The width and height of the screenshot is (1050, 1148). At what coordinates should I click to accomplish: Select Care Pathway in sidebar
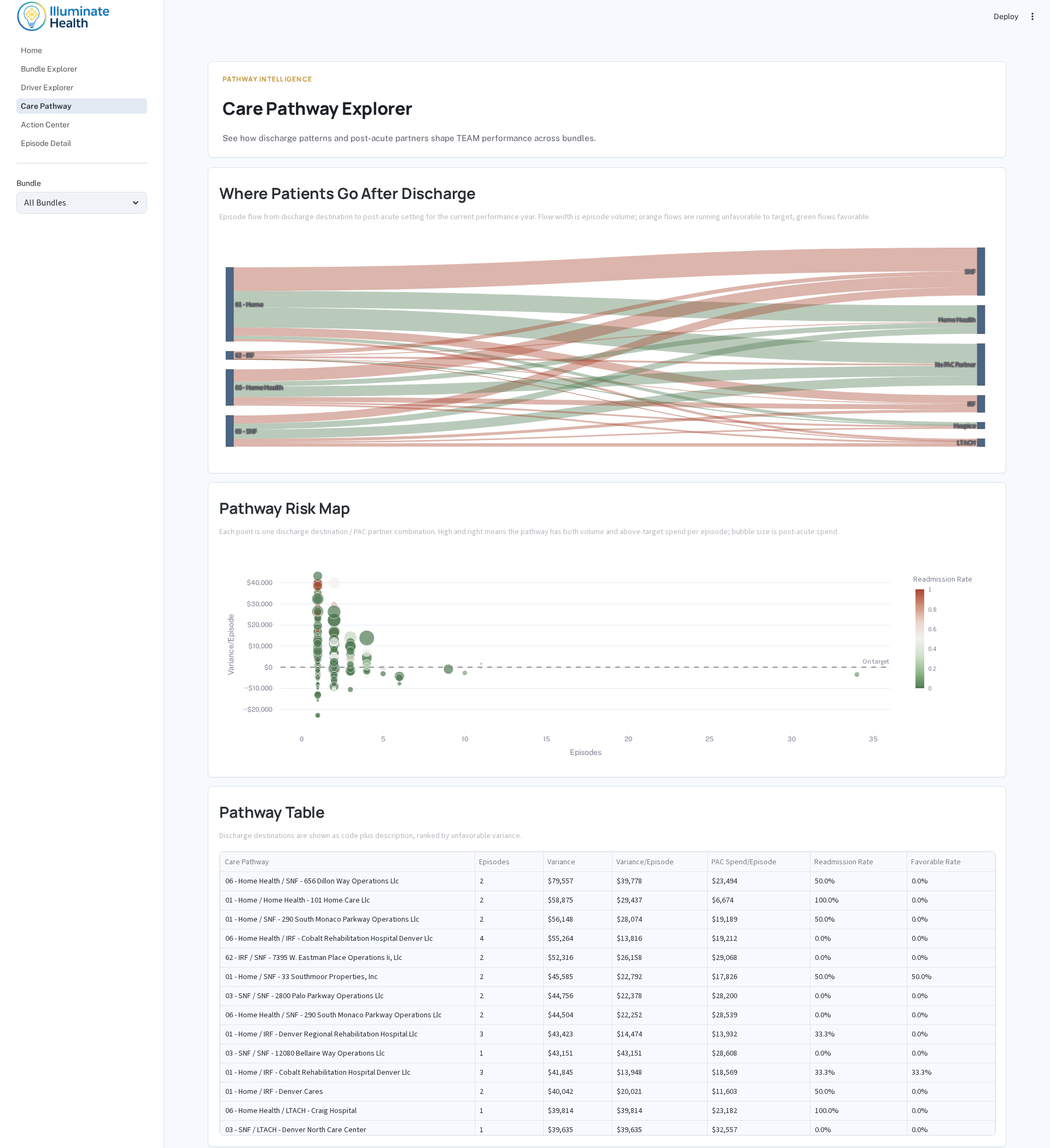(x=81, y=106)
